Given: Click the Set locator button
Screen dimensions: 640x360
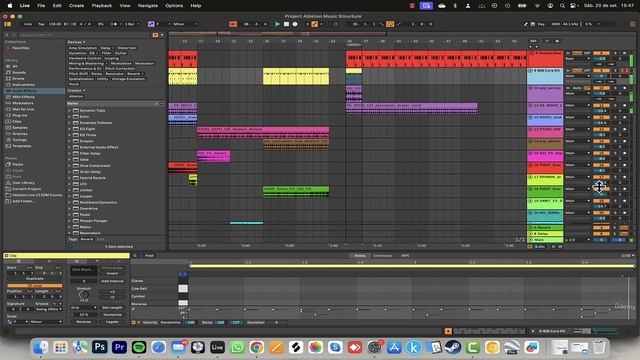Looking at the screenshot, I should click(x=533, y=41).
